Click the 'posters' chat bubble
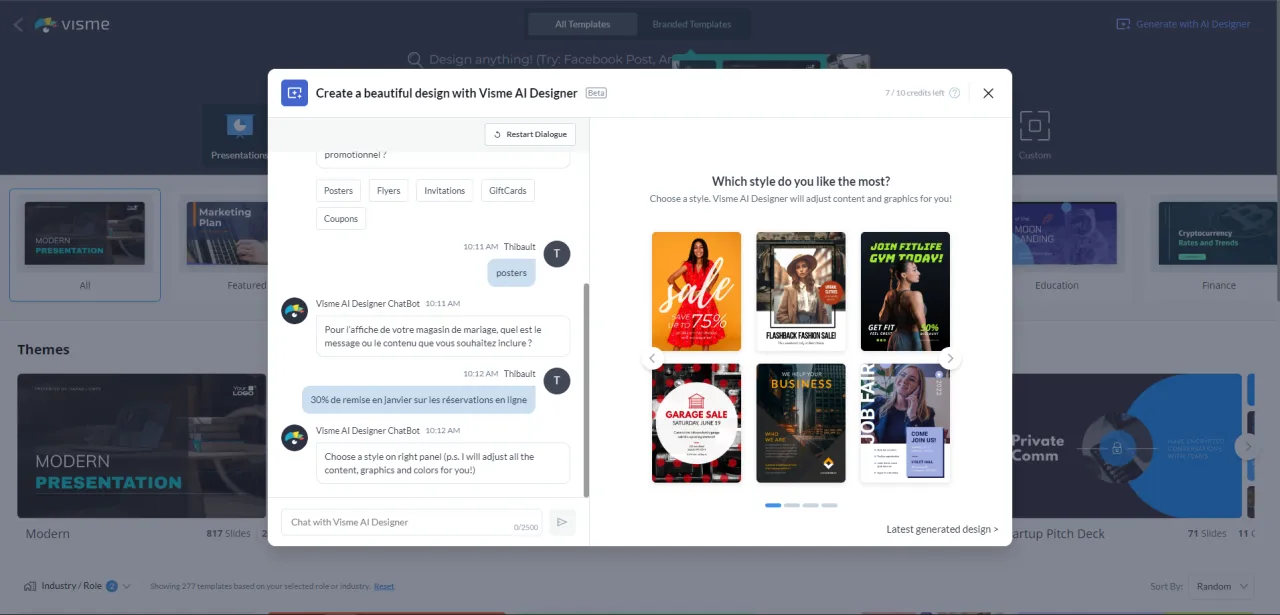The height and width of the screenshot is (615, 1280). (511, 273)
